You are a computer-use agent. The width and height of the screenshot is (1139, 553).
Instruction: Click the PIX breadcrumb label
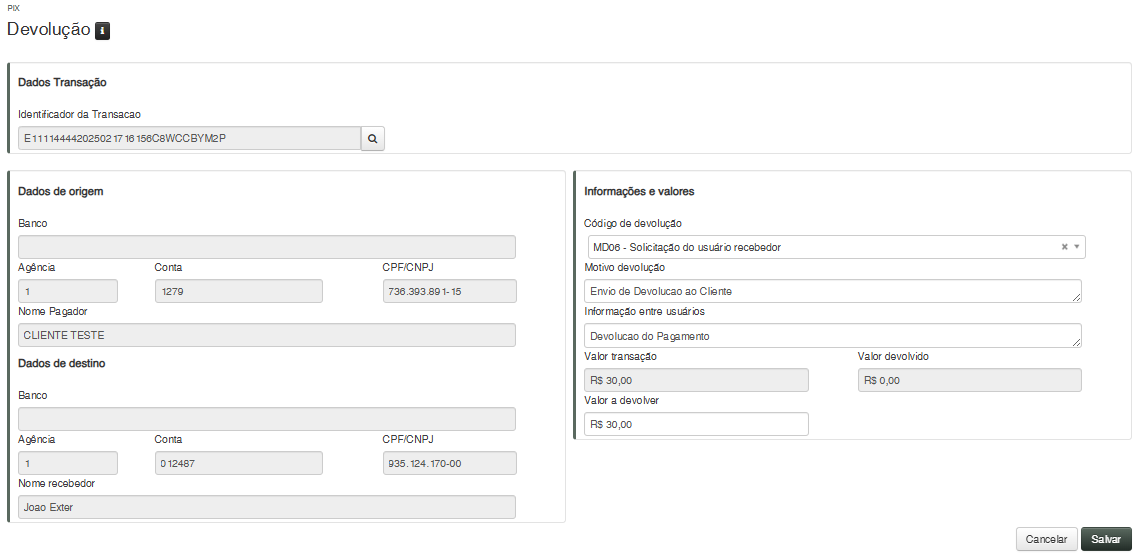point(13,8)
